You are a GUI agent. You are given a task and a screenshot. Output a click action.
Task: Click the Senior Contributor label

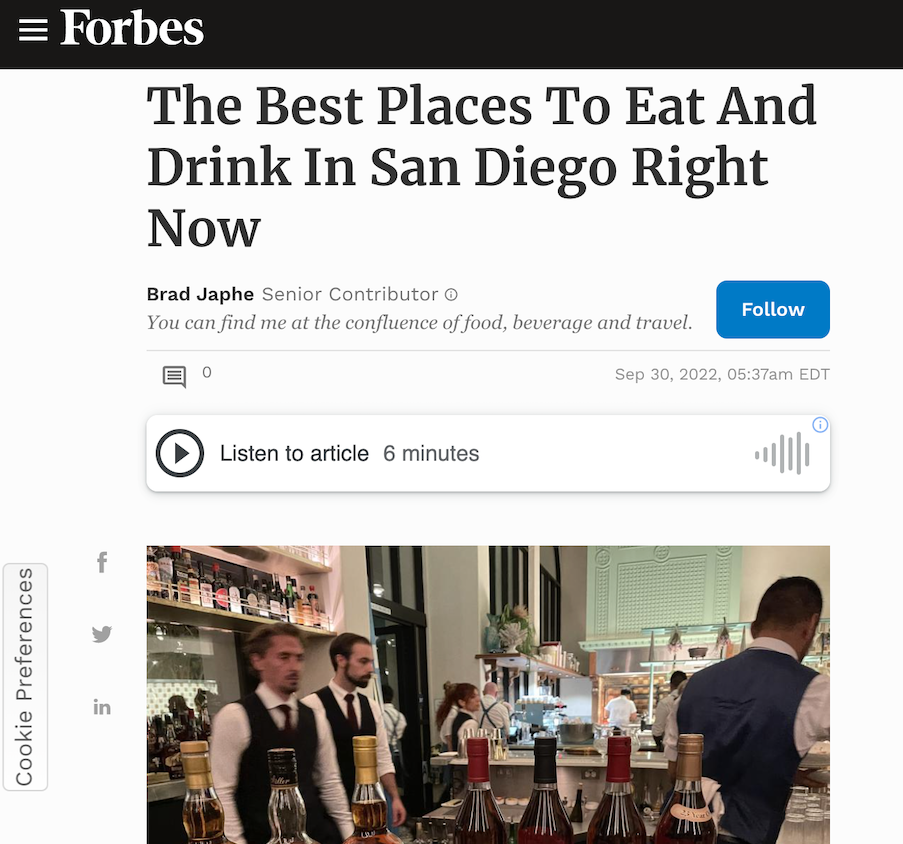coord(350,294)
